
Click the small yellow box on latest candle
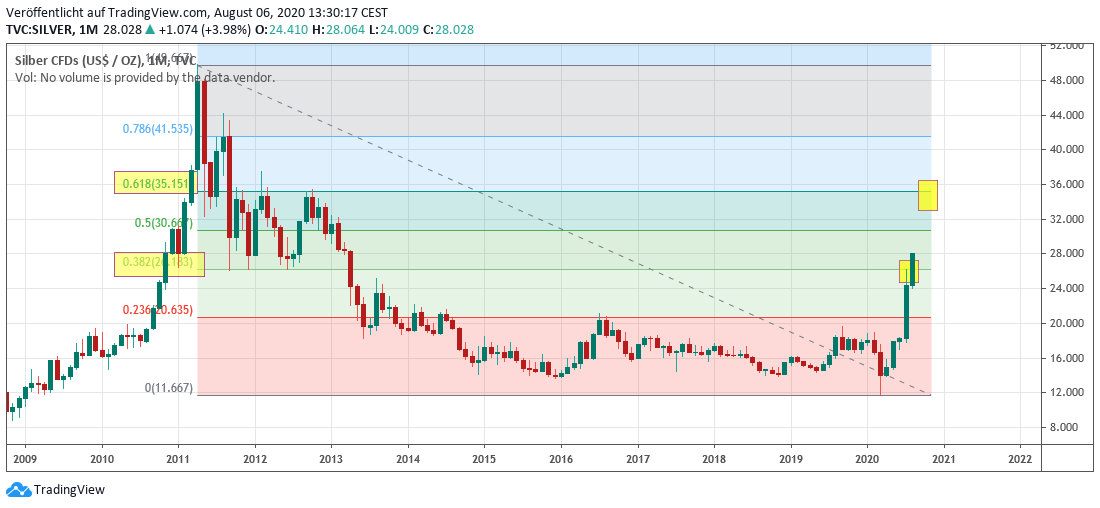pos(908,271)
